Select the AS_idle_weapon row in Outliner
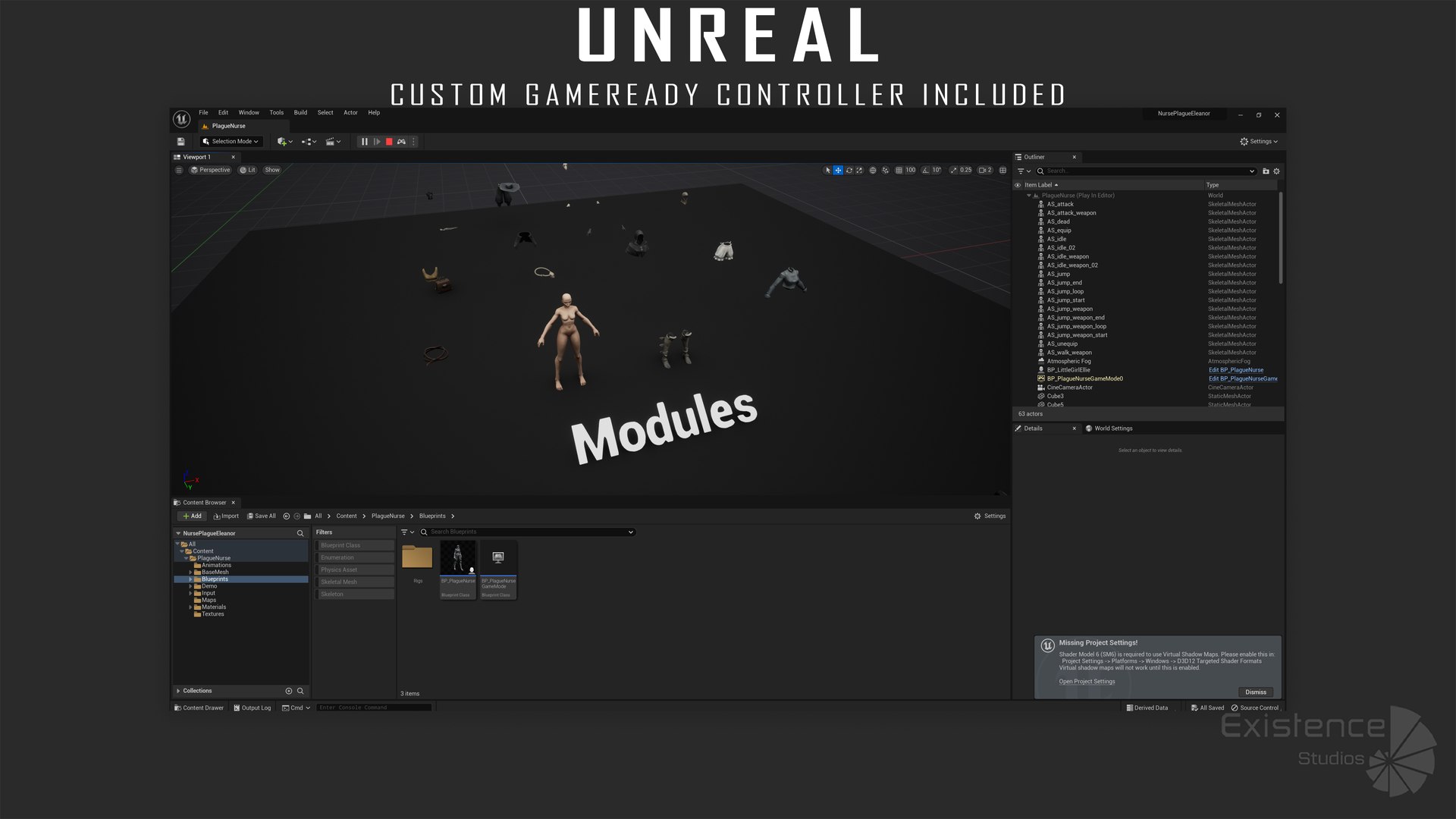The height and width of the screenshot is (819, 1456). pyautogui.click(x=1147, y=256)
